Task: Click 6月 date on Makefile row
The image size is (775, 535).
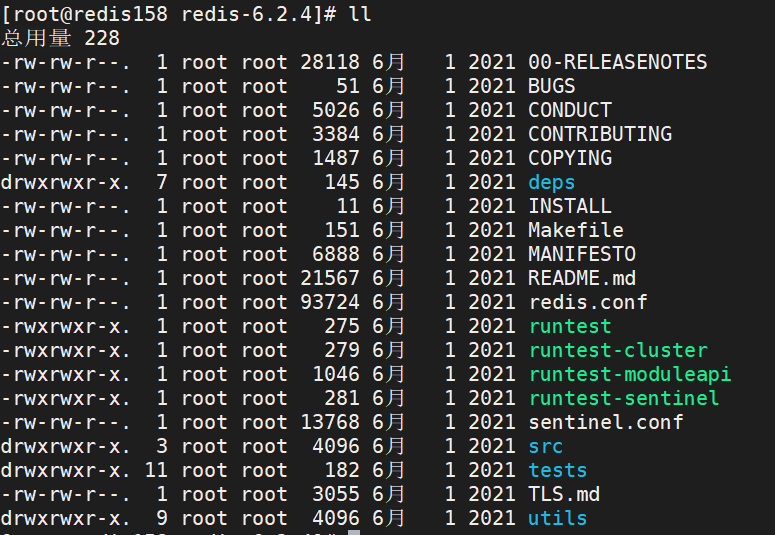Action: (x=388, y=230)
